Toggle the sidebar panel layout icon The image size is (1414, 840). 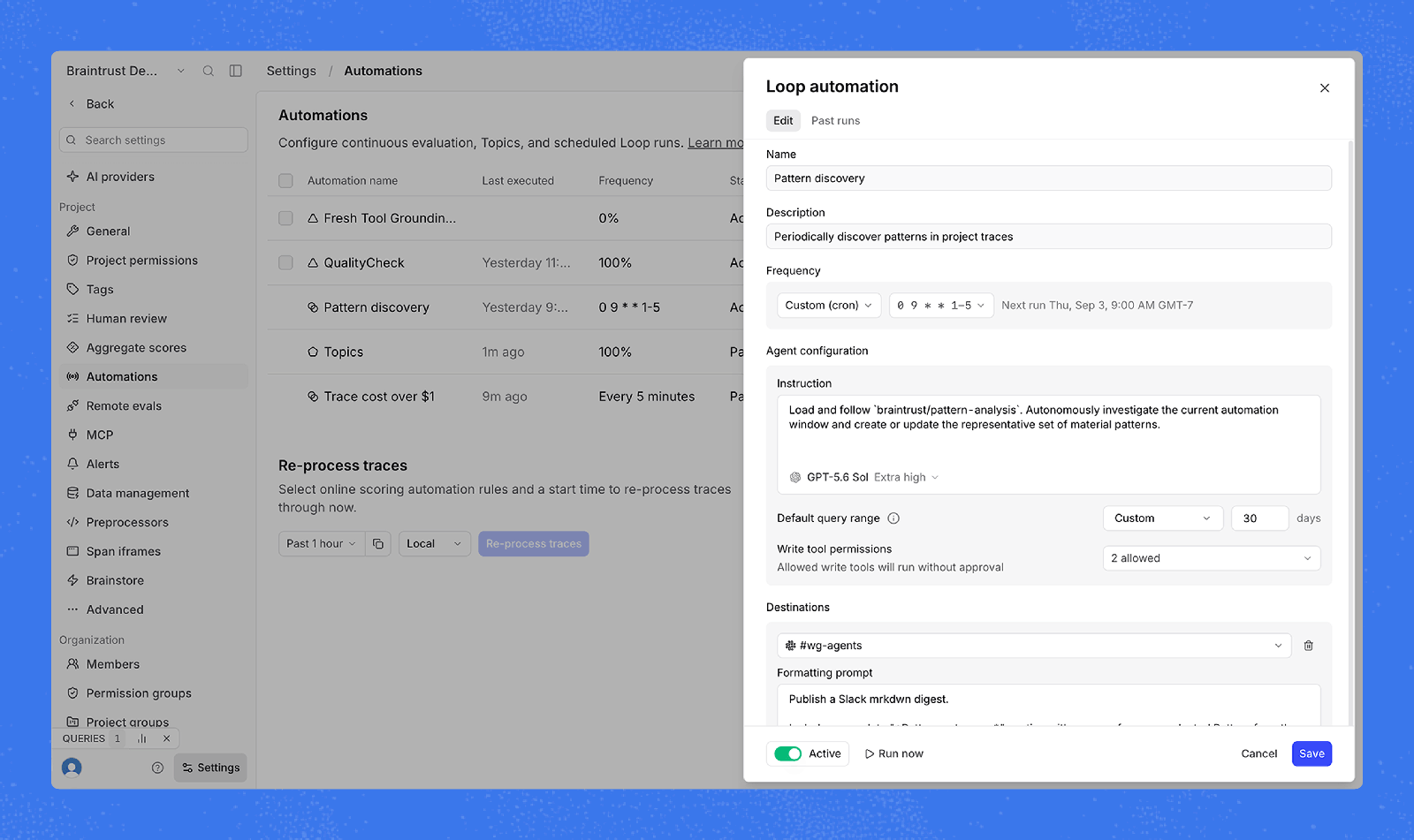(x=236, y=71)
